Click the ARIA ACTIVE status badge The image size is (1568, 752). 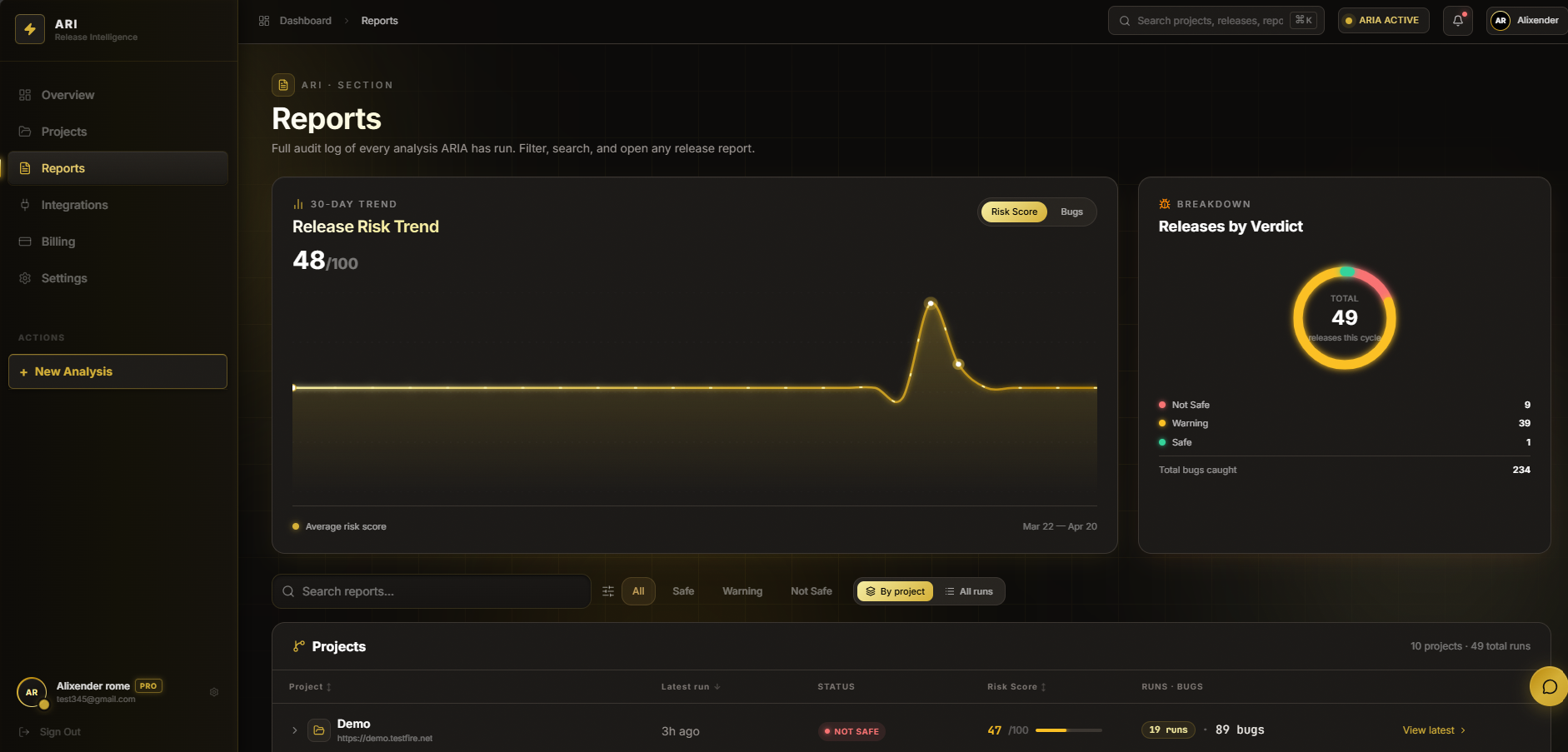click(1383, 21)
